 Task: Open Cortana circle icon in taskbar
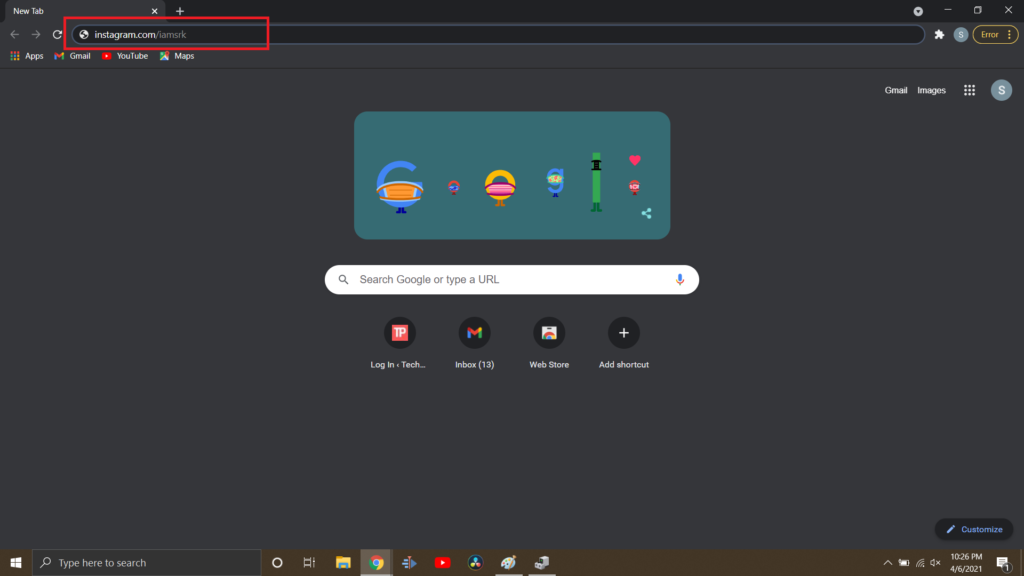[x=277, y=562]
